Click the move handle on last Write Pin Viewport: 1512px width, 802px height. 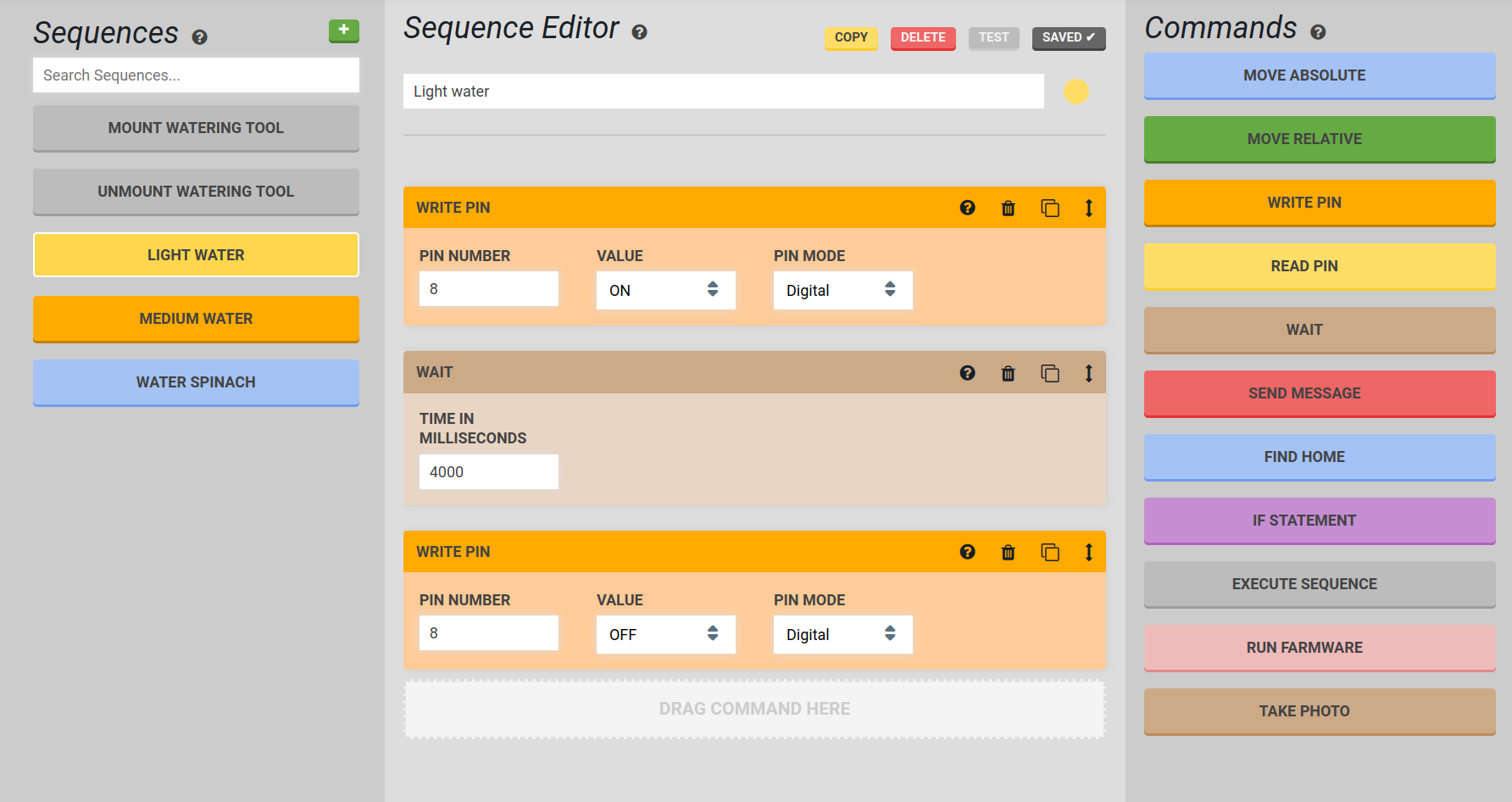pyautogui.click(x=1088, y=553)
